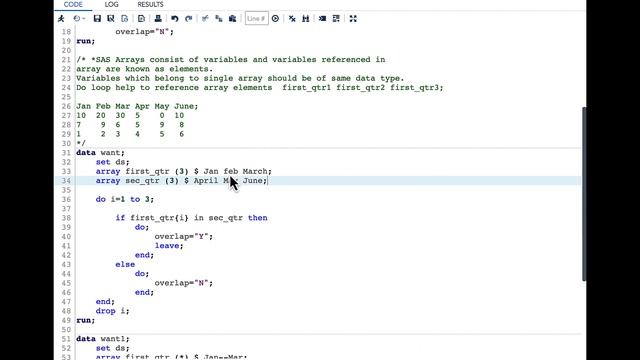Click 'do;' on line 39
640x360 pixels.
(x=142, y=227)
